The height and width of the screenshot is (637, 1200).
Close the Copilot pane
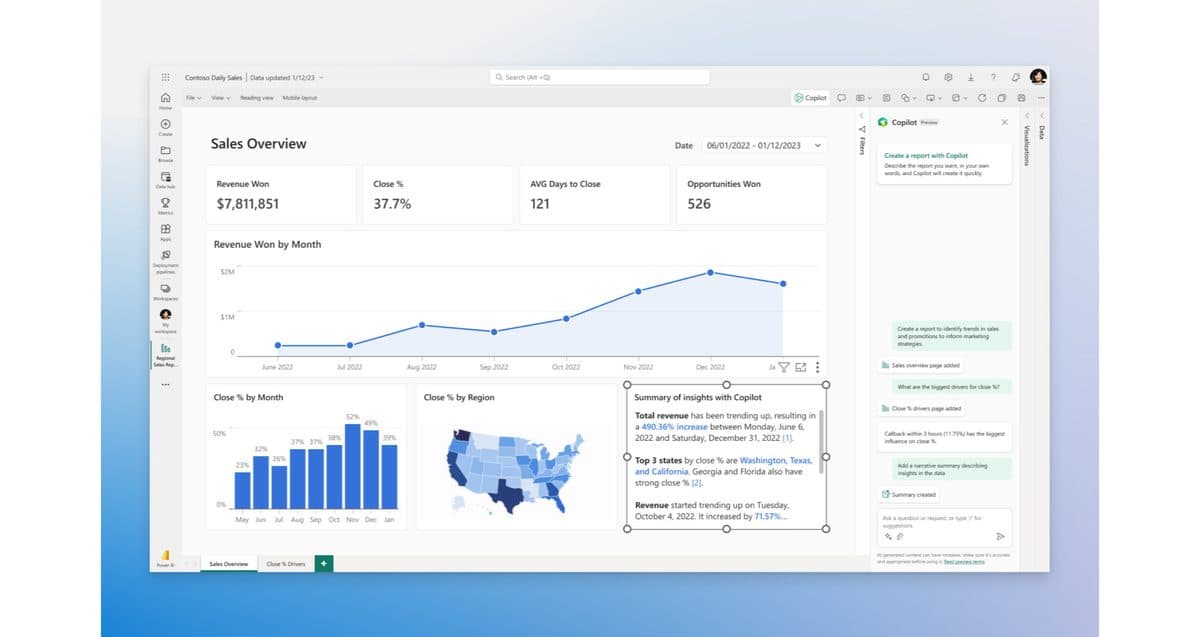click(x=1004, y=122)
